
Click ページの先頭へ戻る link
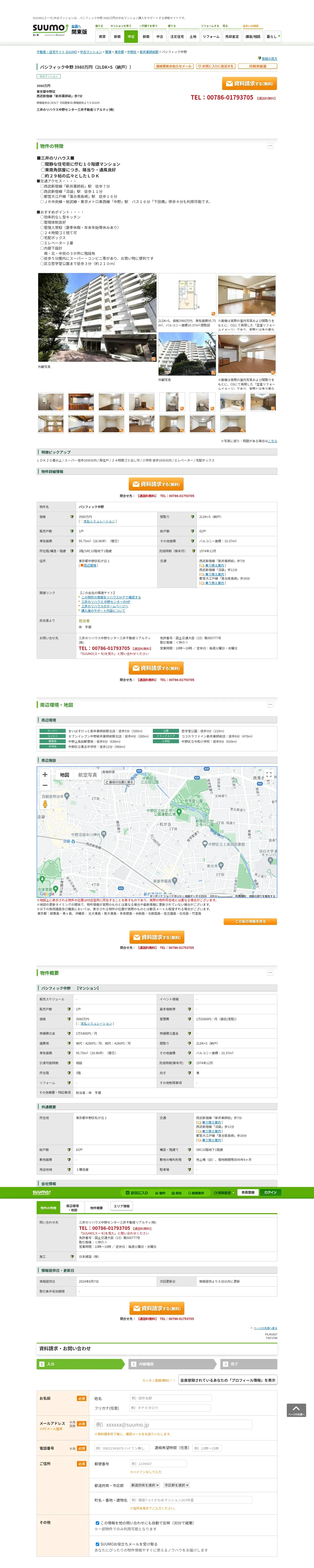[265, 1328]
